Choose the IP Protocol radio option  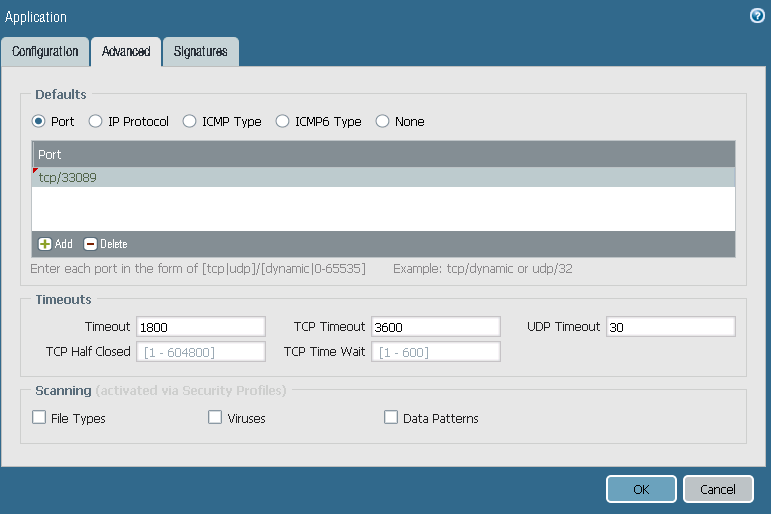click(96, 121)
